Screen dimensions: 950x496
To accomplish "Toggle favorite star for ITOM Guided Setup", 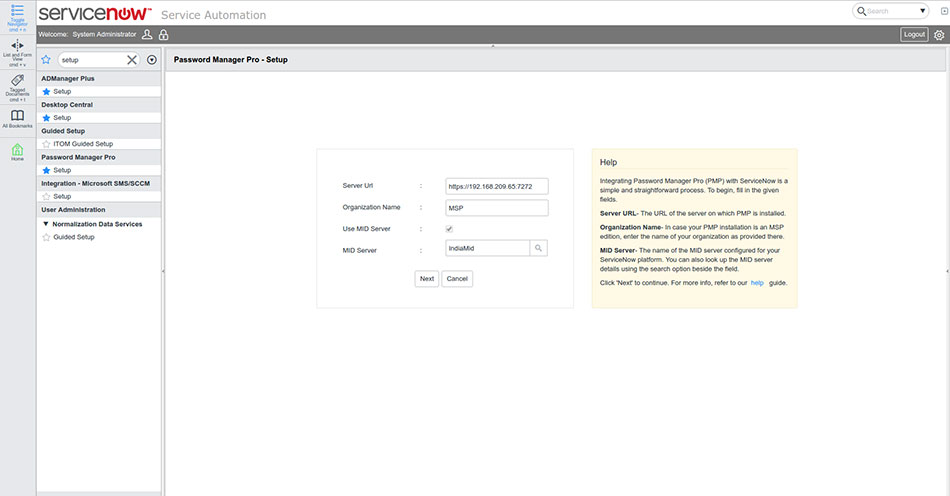I will coord(46,144).
